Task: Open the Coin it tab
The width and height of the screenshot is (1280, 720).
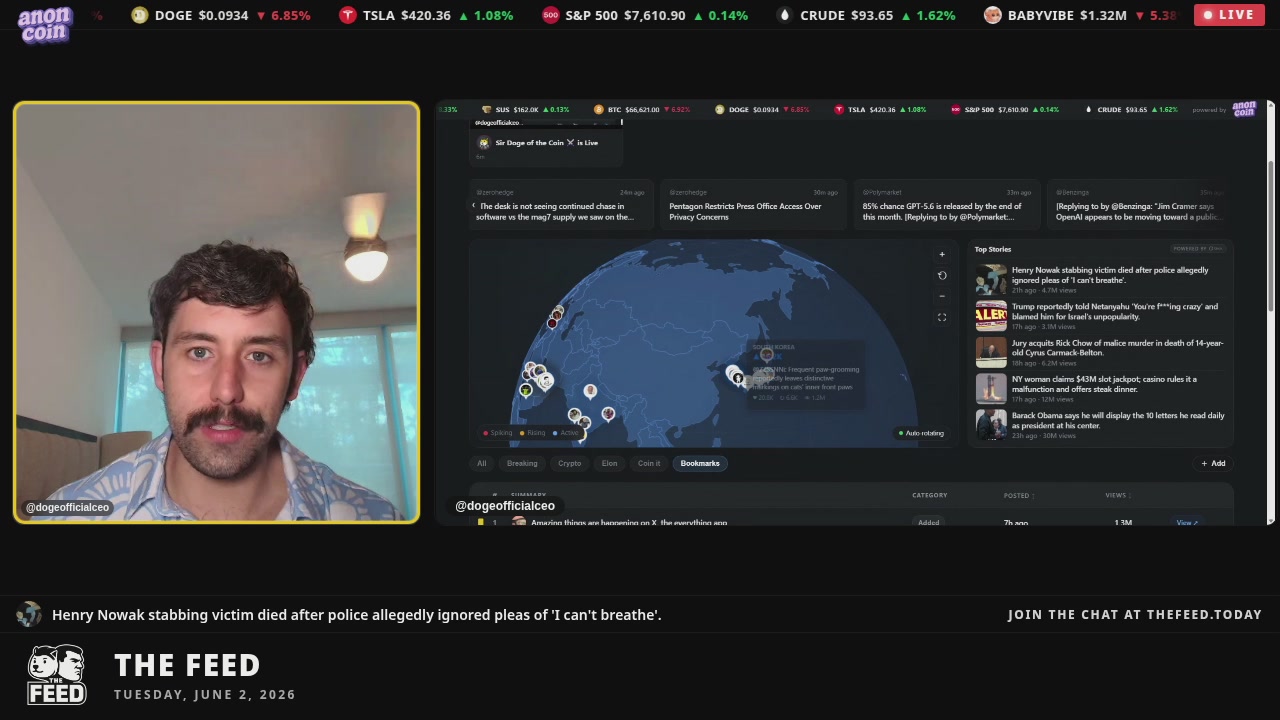Action: click(649, 463)
